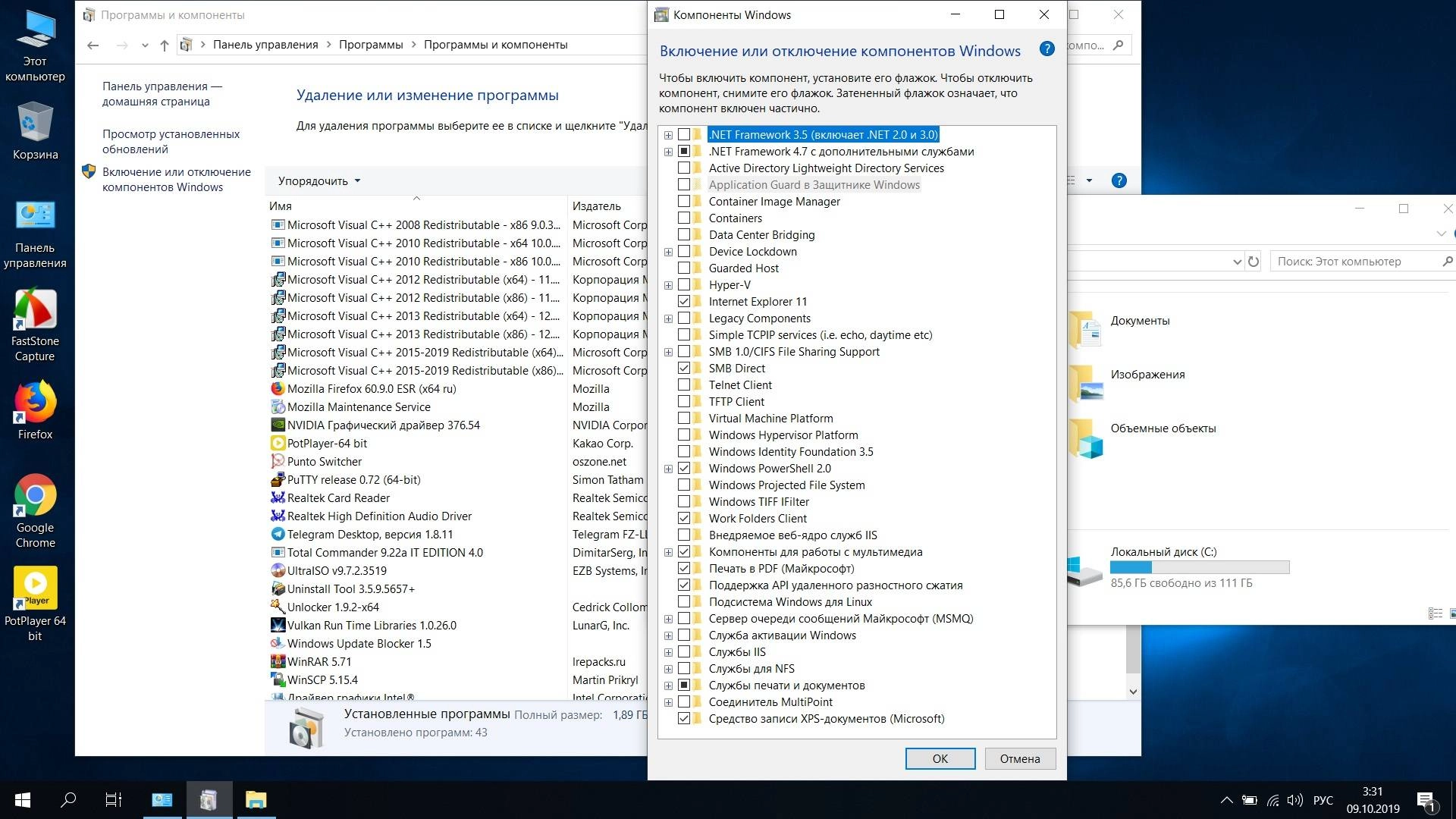Enable .NET Framework 3.5 checkbox
This screenshot has width=1456, height=819.
pos(684,135)
